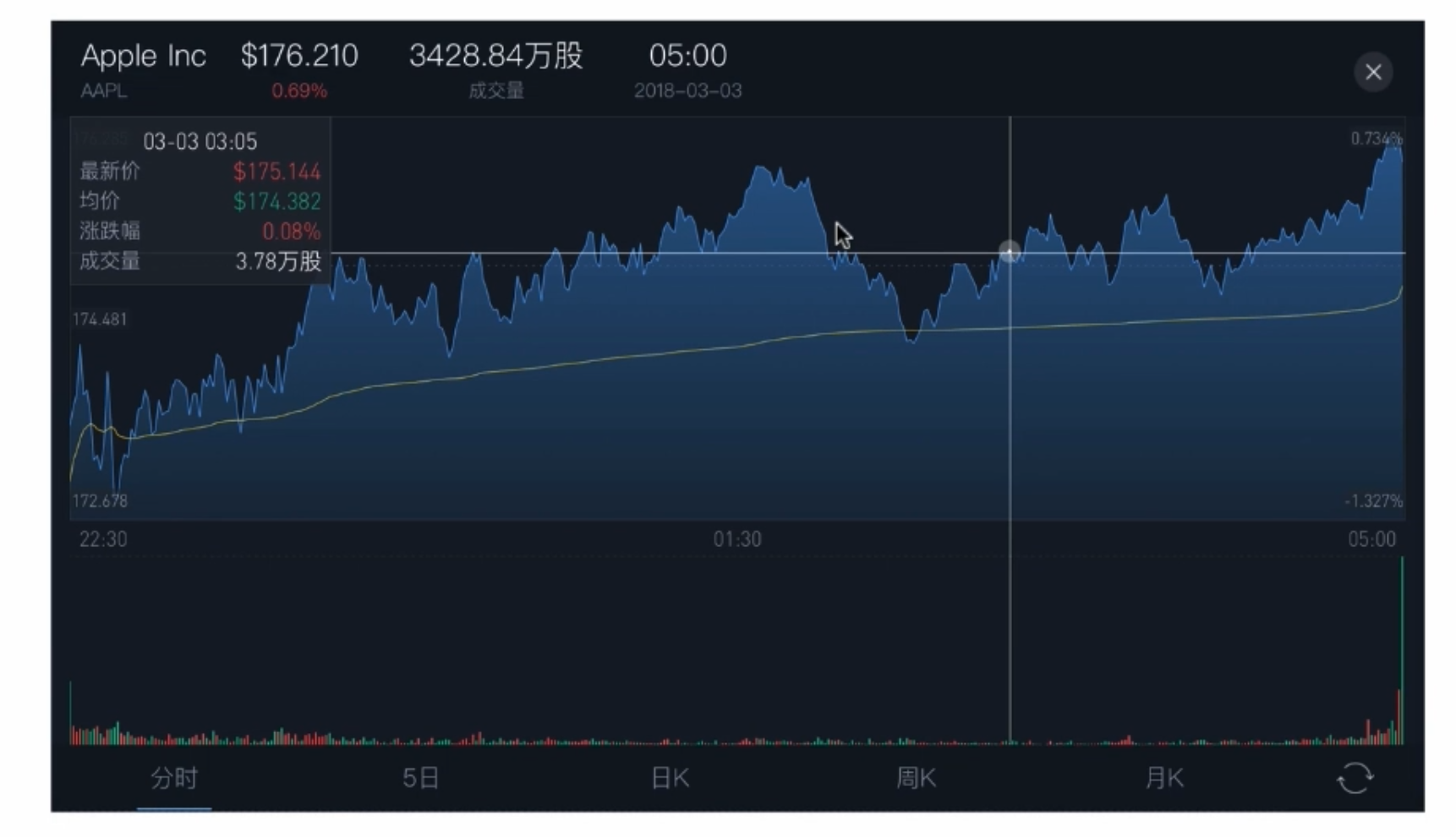Switch to the 月K monthly view
Screen dimensions: 1456x837
pyautogui.click(x=1163, y=778)
